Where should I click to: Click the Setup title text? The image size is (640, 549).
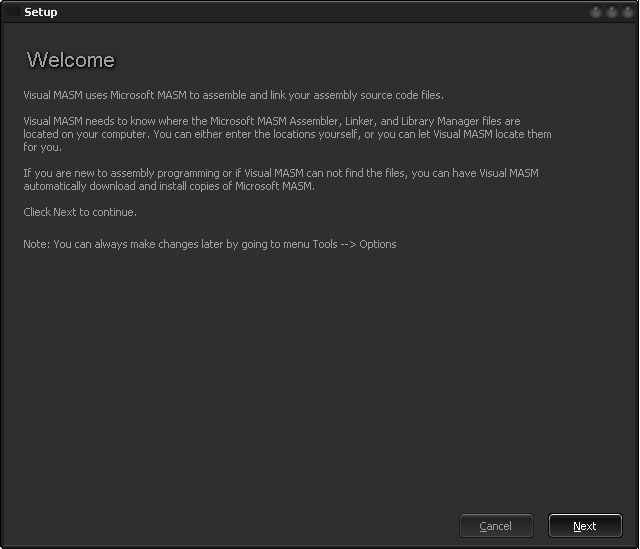pyautogui.click(x=41, y=12)
